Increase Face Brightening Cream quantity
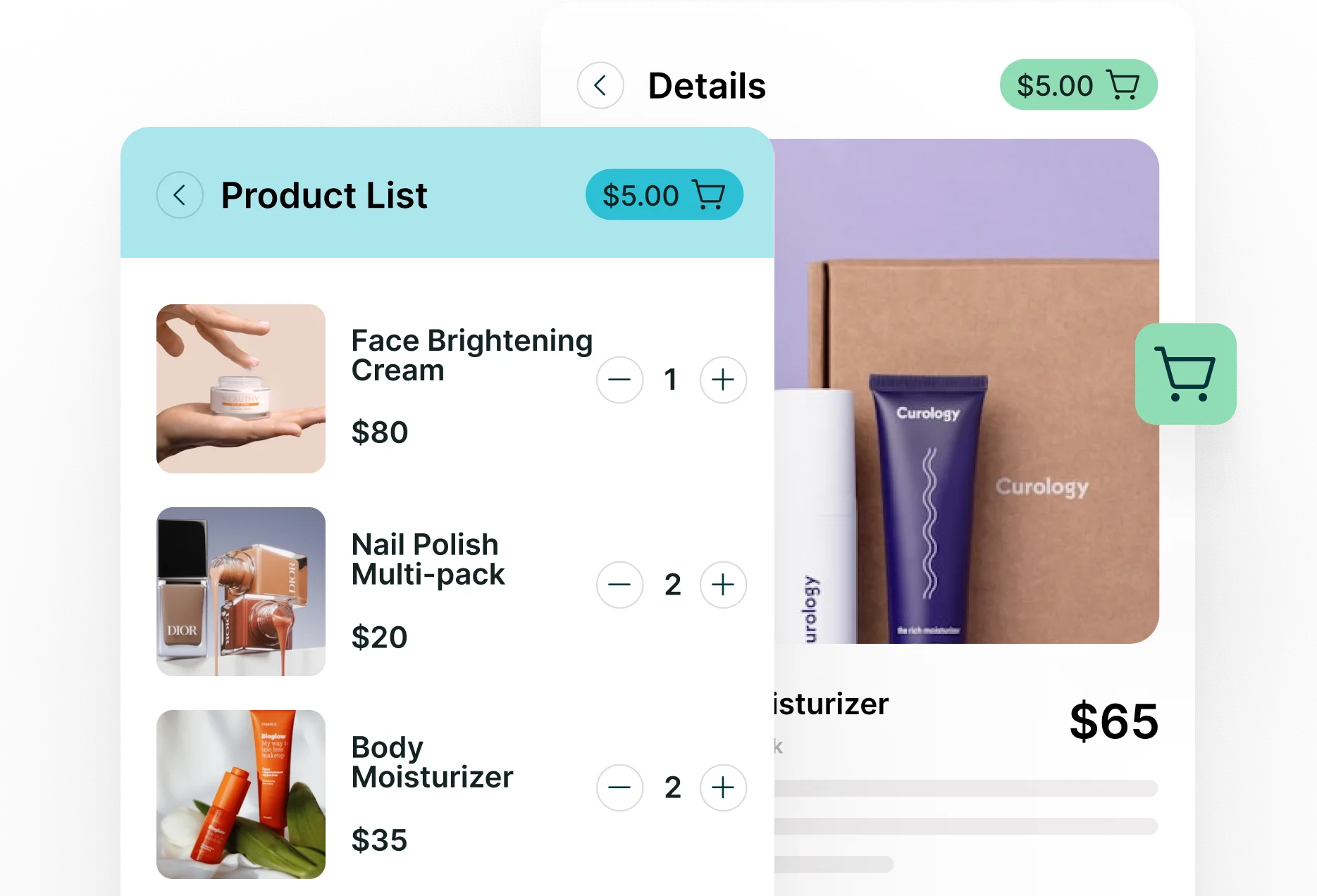 click(723, 380)
